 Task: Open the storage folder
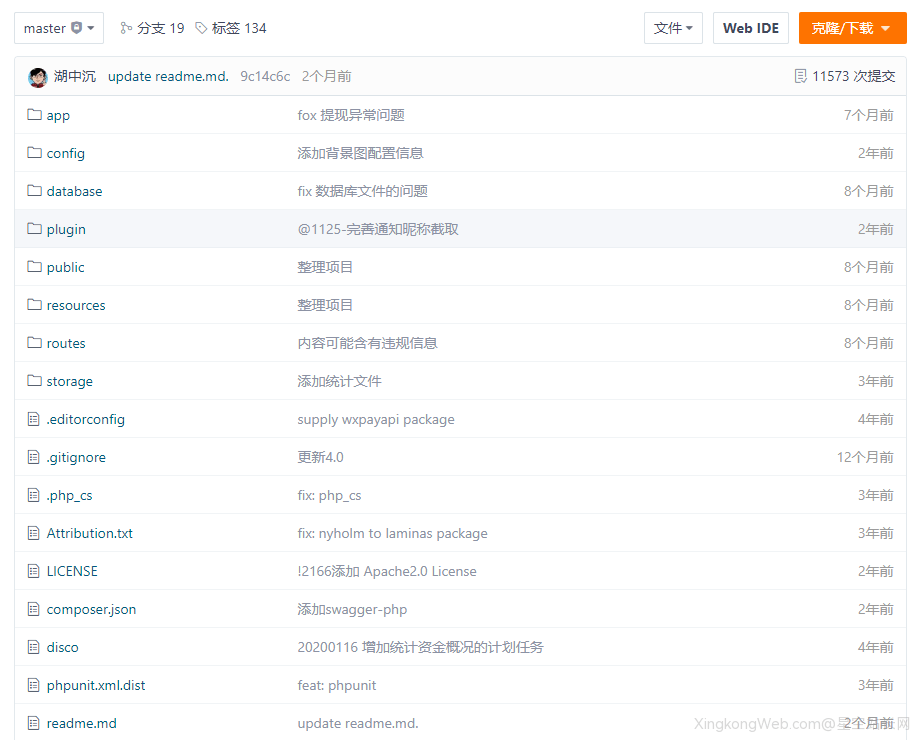(x=70, y=382)
